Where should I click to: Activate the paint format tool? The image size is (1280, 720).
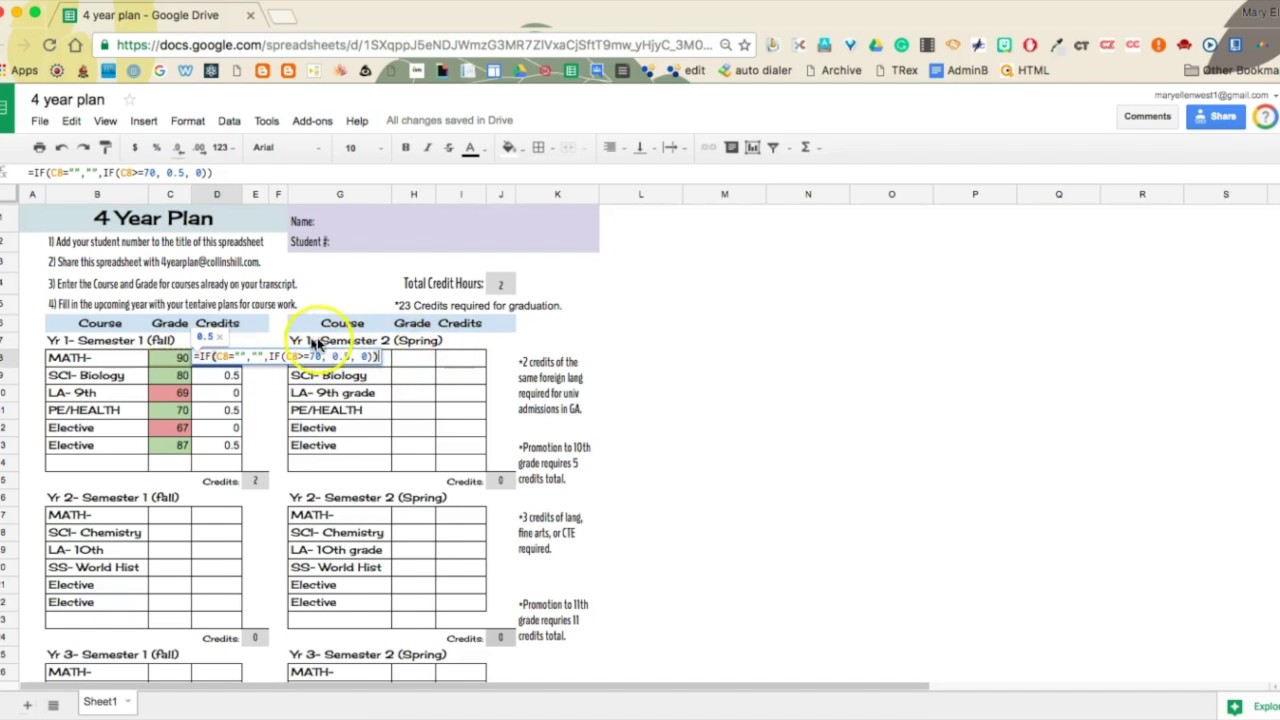click(x=105, y=148)
